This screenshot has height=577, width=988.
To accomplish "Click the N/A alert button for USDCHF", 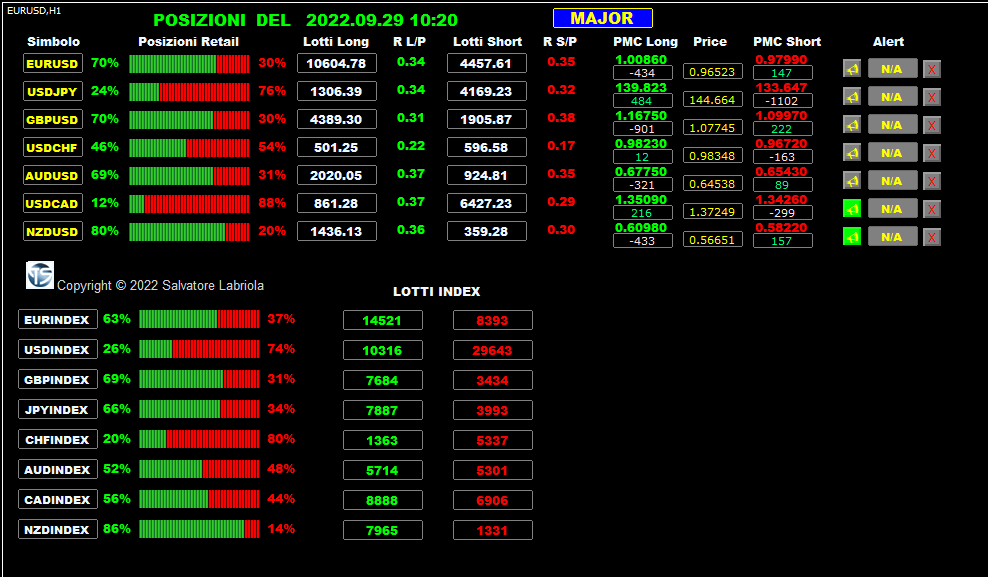I will (x=892, y=152).
